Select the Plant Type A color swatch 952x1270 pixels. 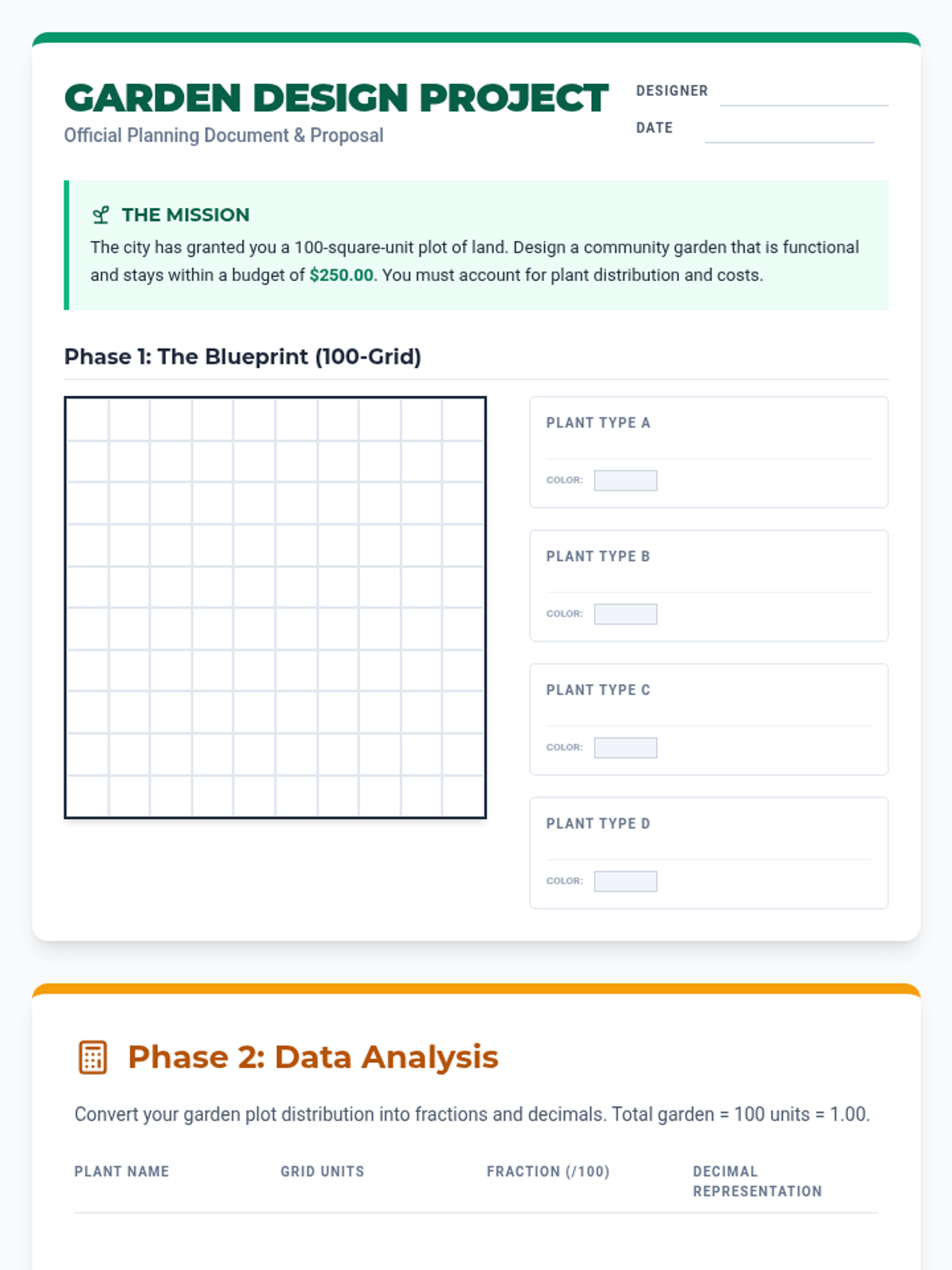(x=625, y=480)
